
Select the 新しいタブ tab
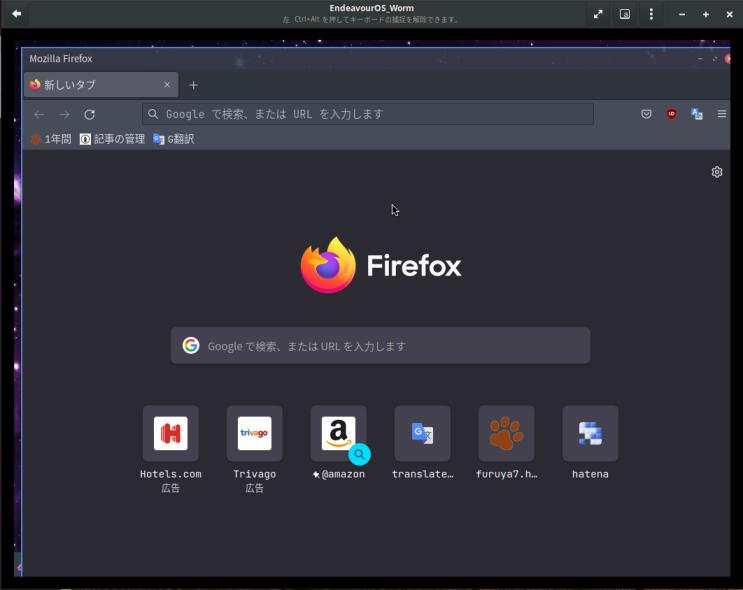(x=101, y=85)
